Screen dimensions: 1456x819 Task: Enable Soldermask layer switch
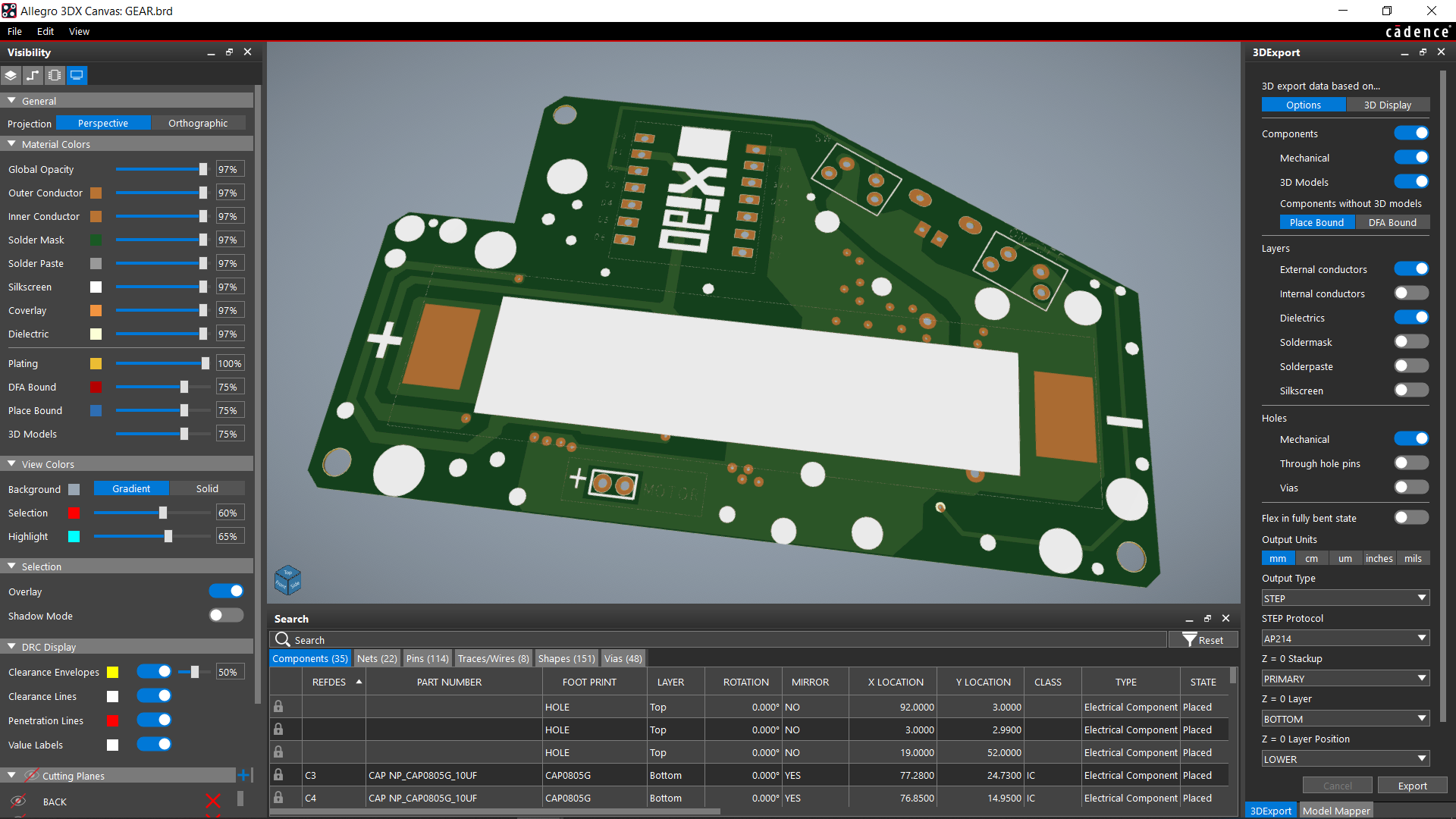click(1411, 342)
